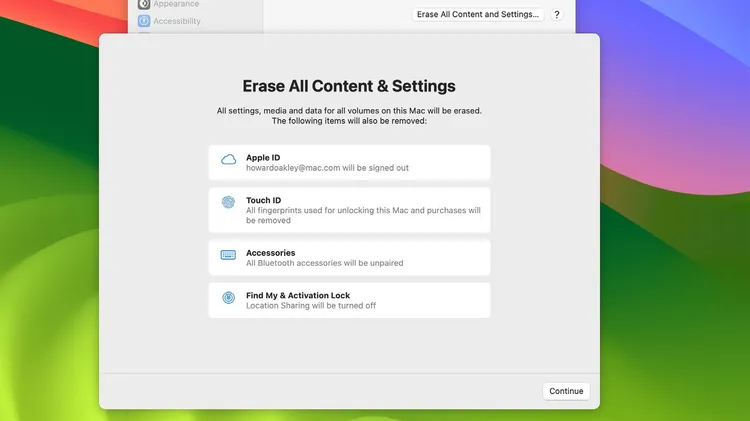Click the Touch ID heading text
The width and height of the screenshot is (750, 421).
(264, 200)
